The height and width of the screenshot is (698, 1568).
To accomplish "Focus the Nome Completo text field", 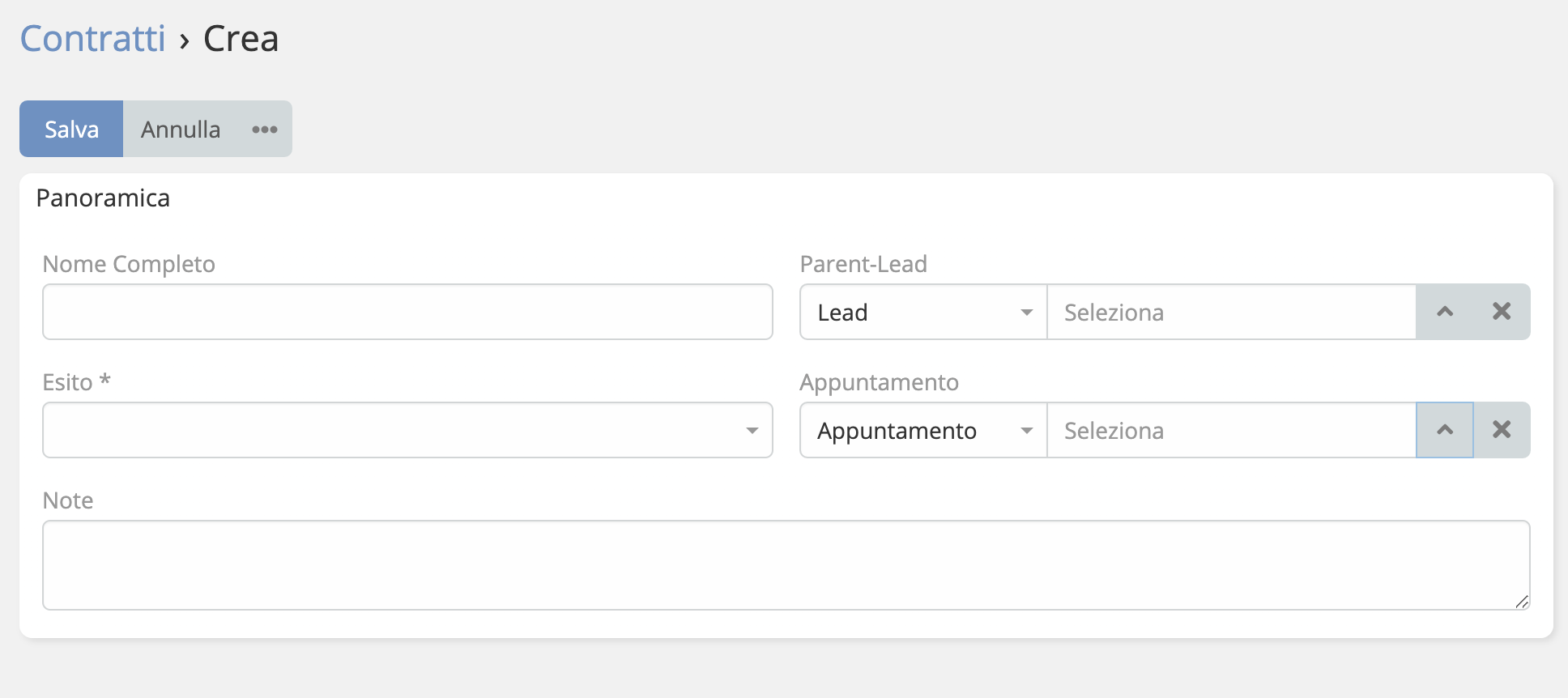I will click(x=407, y=312).
